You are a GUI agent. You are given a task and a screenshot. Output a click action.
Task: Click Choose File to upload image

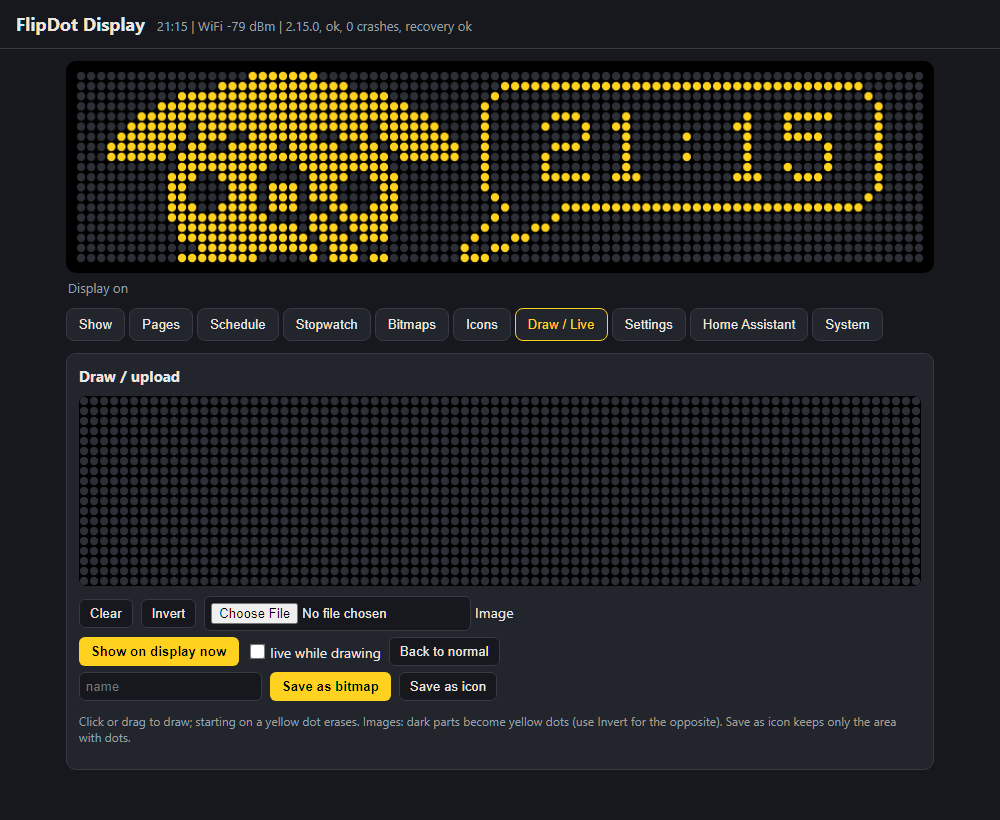tap(254, 613)
